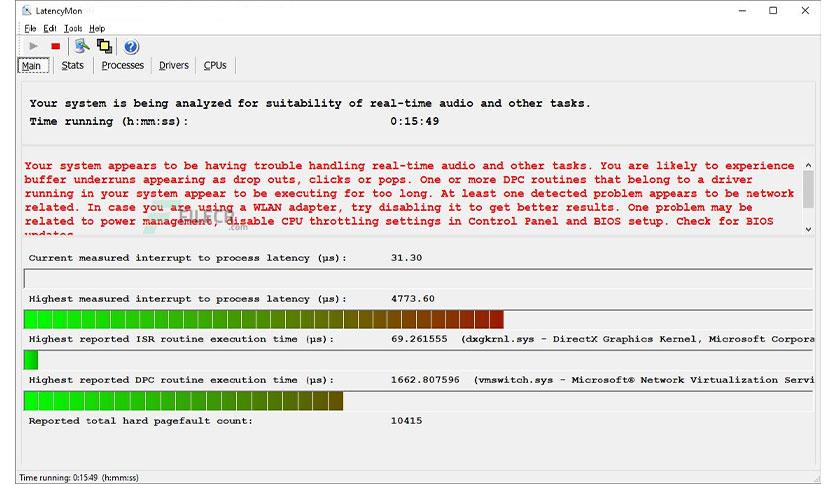Click the 'Time running (h:mm:ss):' label
This screenshot has height=484, width=836.
(x=109, y=122)
